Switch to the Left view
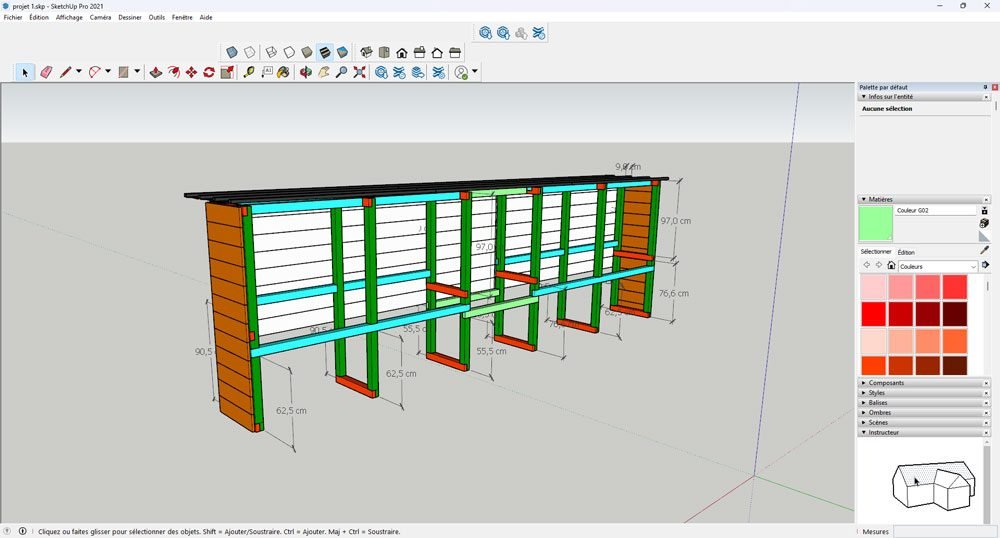The width and height of the screenshot is (1000, 538). coord(455,52)
